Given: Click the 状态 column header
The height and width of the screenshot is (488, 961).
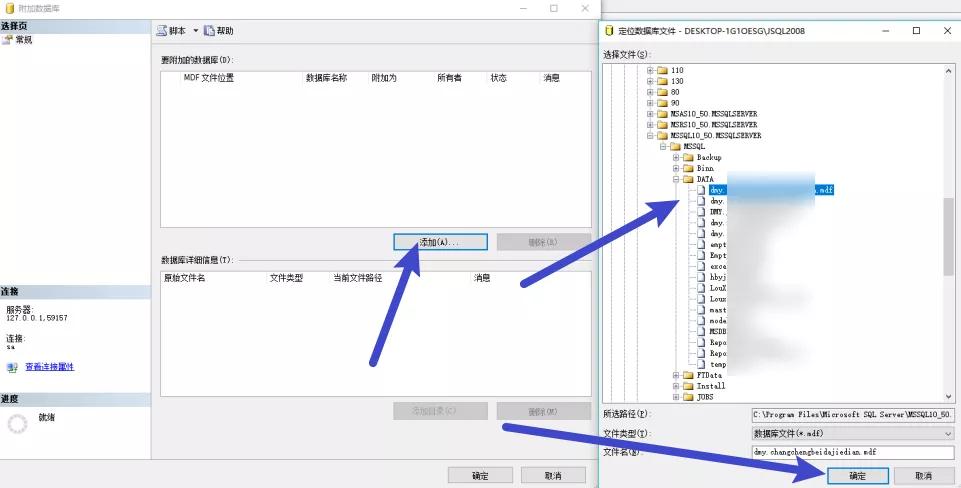Looking at the screenshot, I should tap(498, 78).
